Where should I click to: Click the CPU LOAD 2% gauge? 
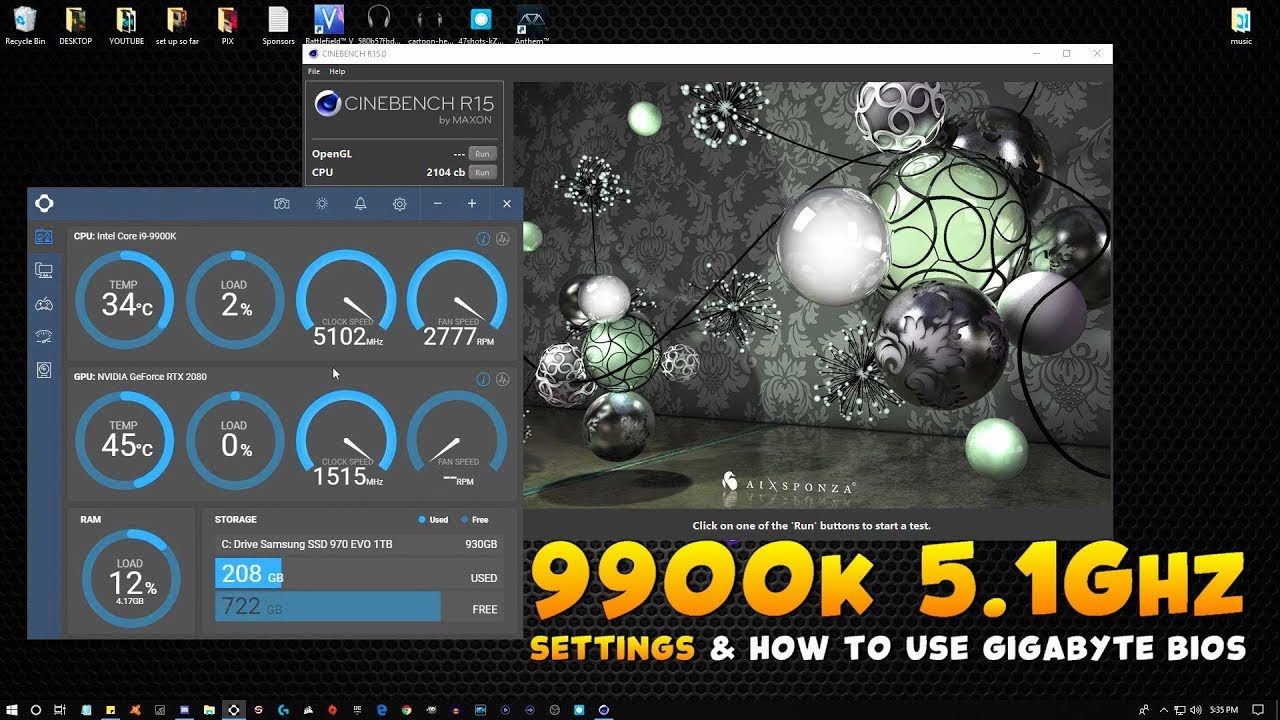pyautogui.click(x=236, y=299)
